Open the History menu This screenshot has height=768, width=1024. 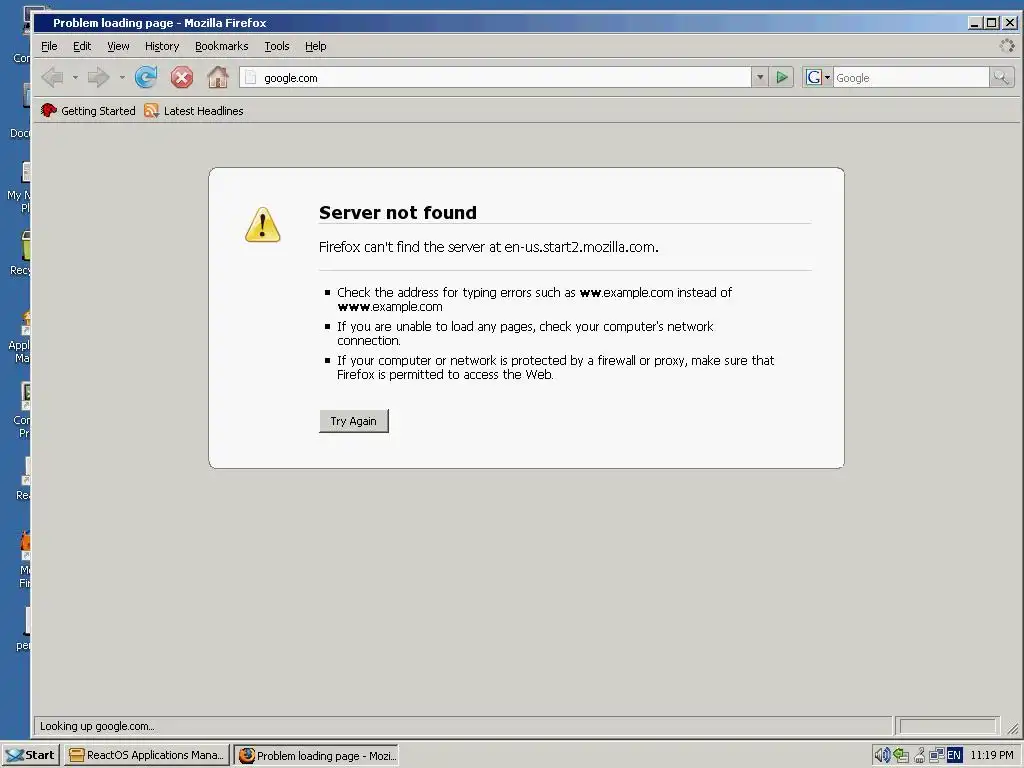162,46
